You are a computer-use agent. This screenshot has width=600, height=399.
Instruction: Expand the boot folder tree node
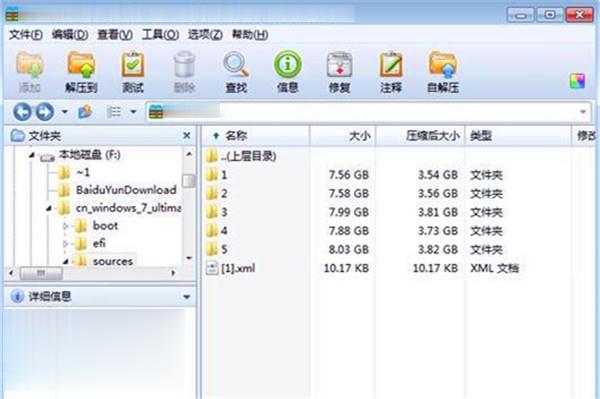[65, 226]
